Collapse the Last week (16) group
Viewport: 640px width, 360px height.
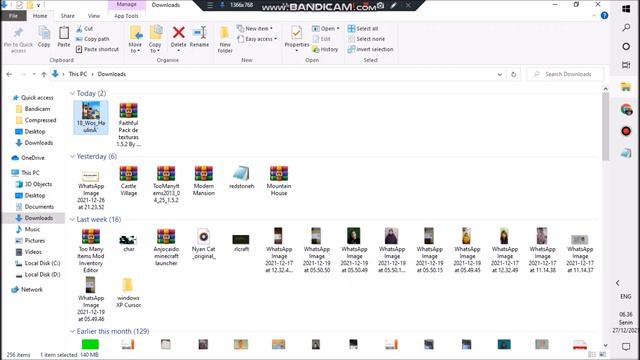(72, 219)
